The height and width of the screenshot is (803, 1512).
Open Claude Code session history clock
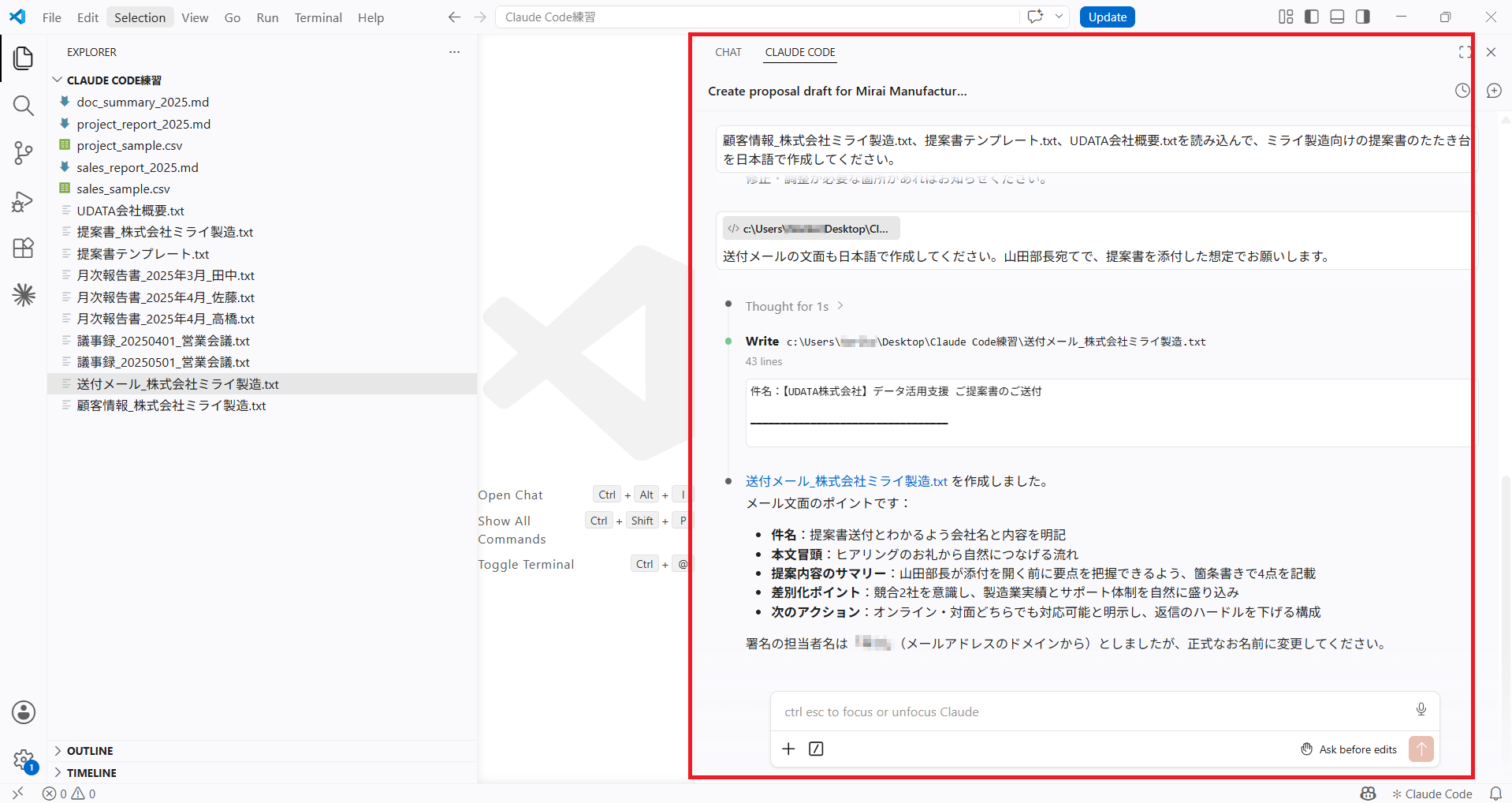(1462, 91)
